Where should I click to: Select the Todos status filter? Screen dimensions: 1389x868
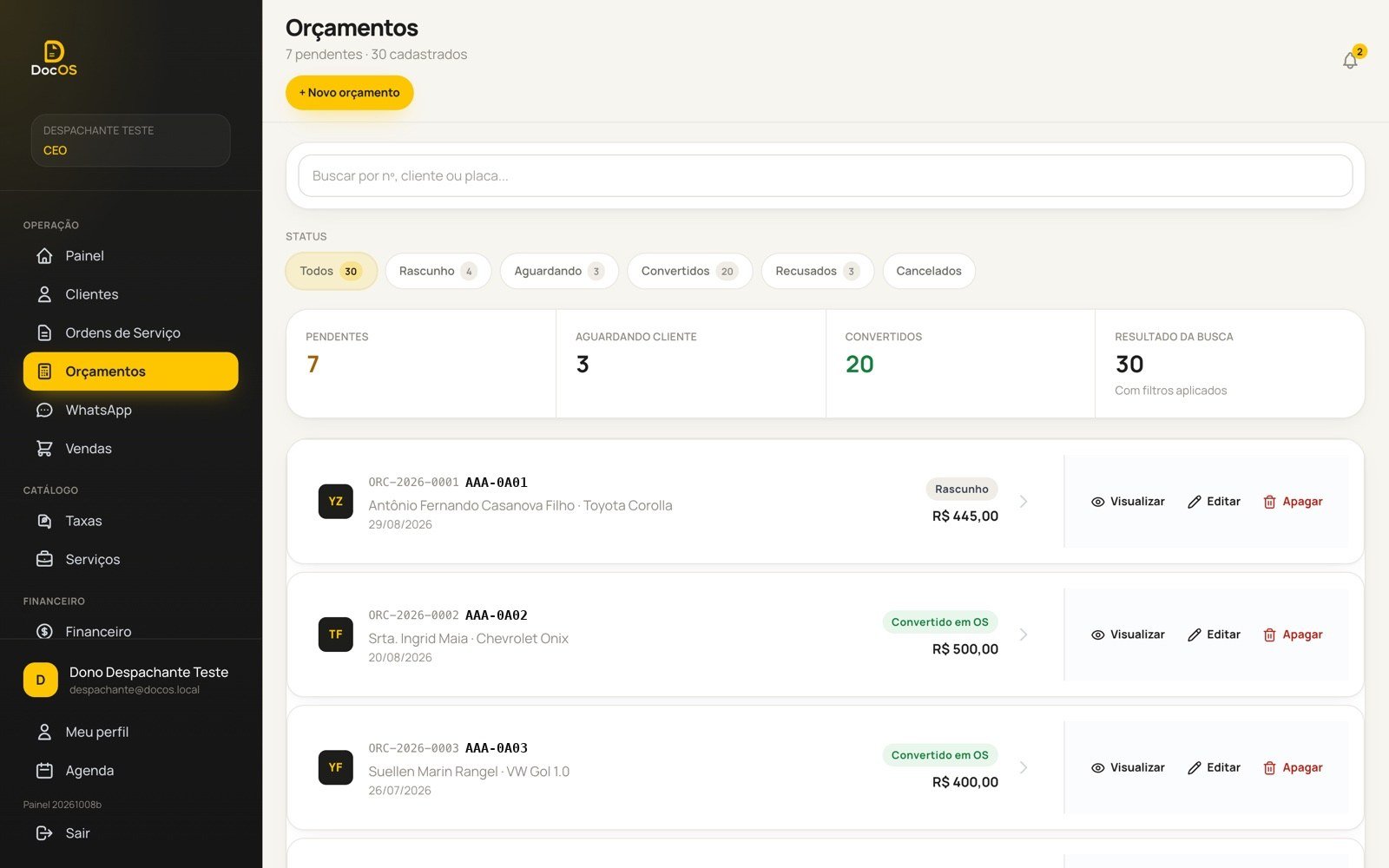331,271
